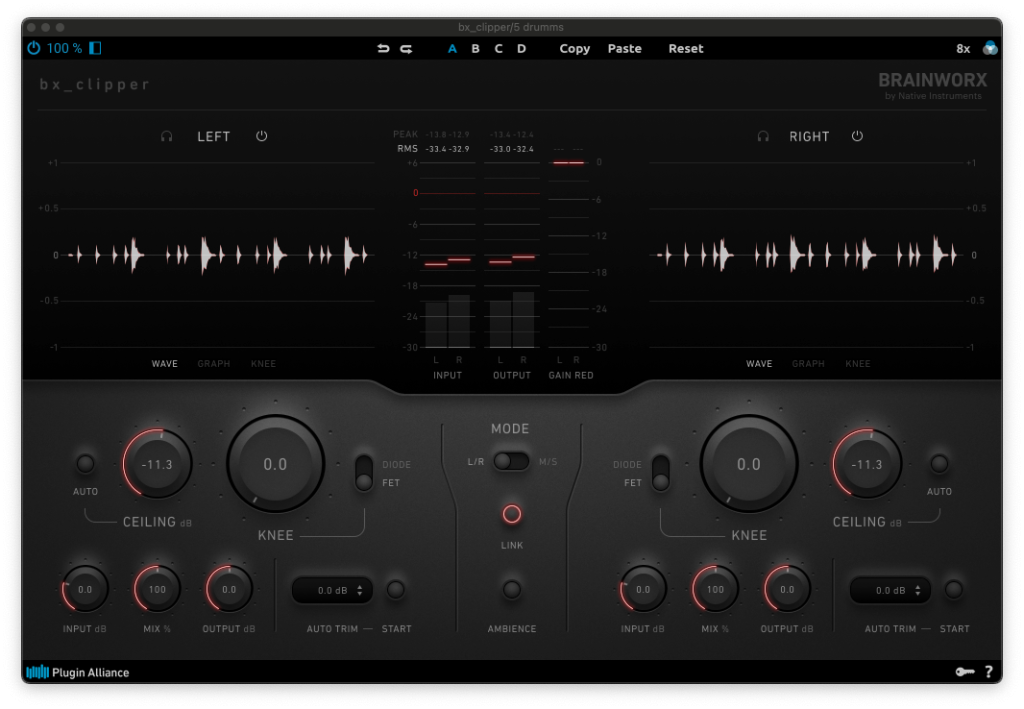The width and height of the screenshot is (1024, 709).
Task: Flip the L/R to M/S mode switch
Action: click(x=511, y=460)
